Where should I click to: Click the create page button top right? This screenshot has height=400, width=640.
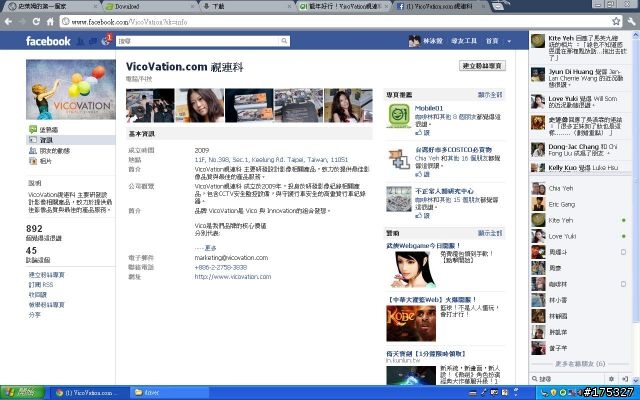point(482,66)
